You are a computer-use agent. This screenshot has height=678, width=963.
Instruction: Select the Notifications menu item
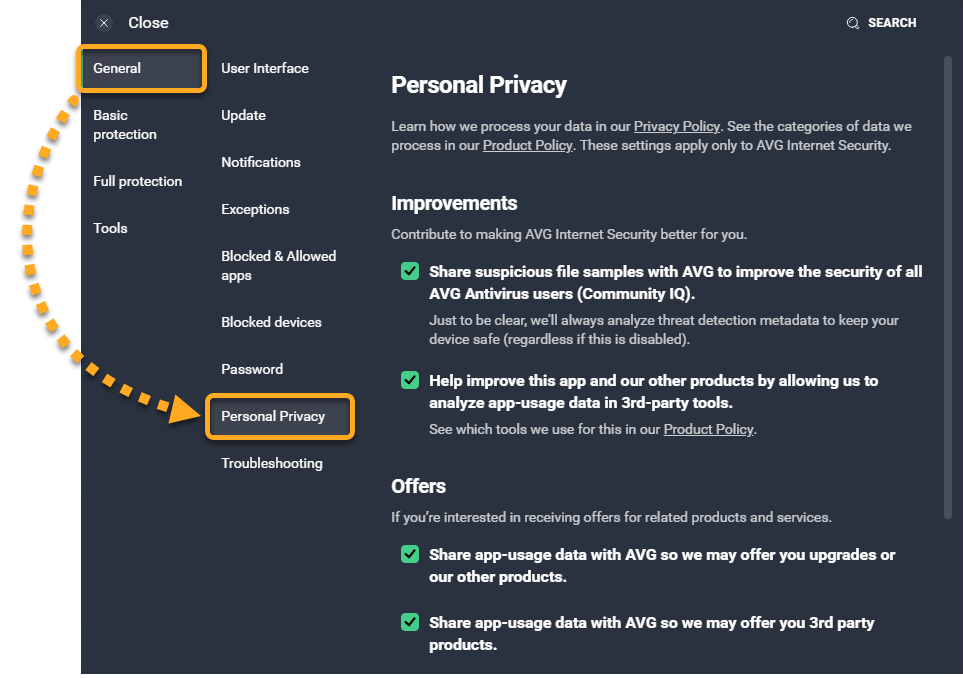point(261,162)
